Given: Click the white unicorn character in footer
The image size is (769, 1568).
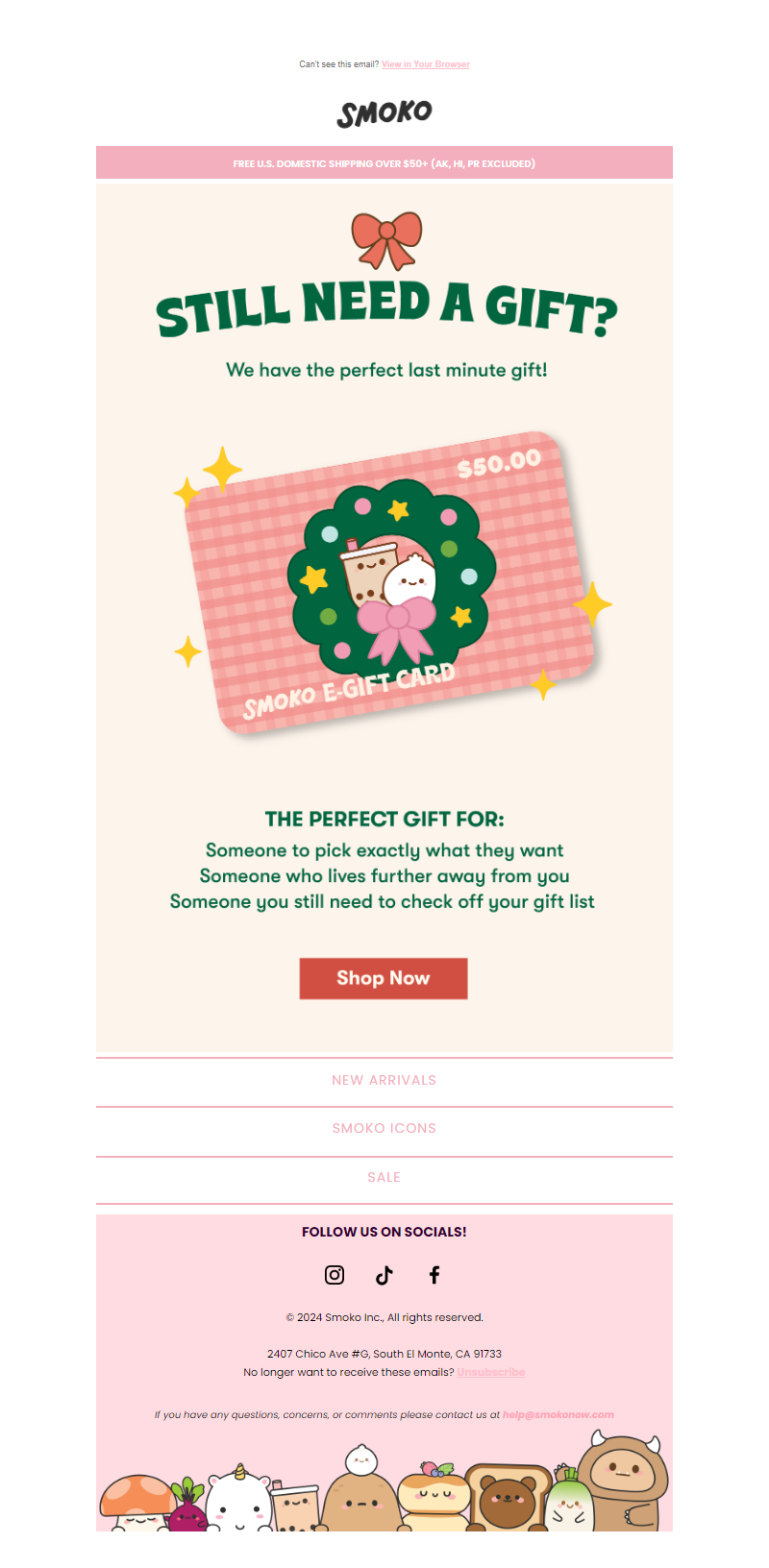Looking at the screenshot, I should pos(238,1502).
